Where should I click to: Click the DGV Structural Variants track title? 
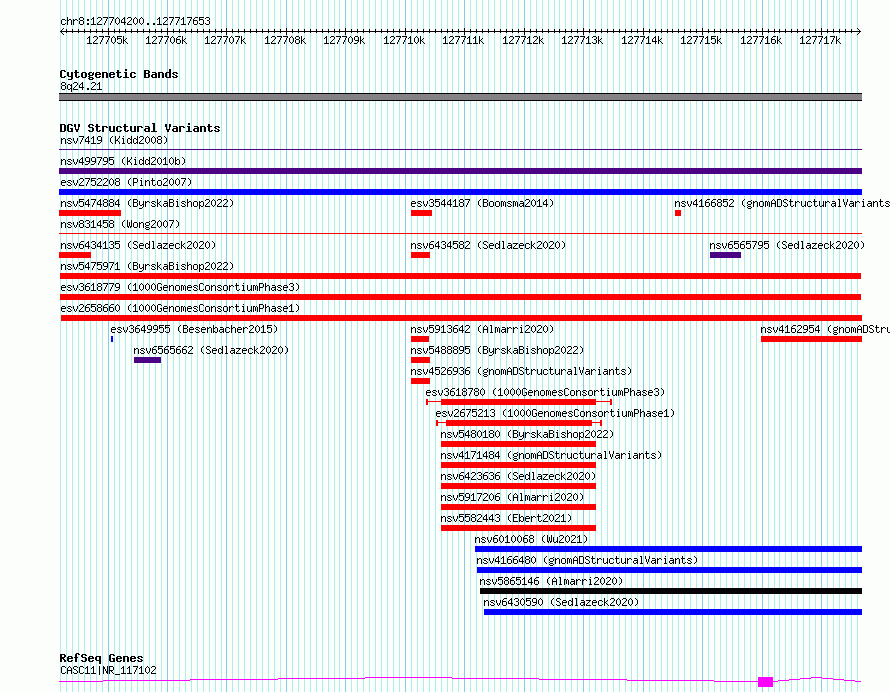[x=140, y=128]
